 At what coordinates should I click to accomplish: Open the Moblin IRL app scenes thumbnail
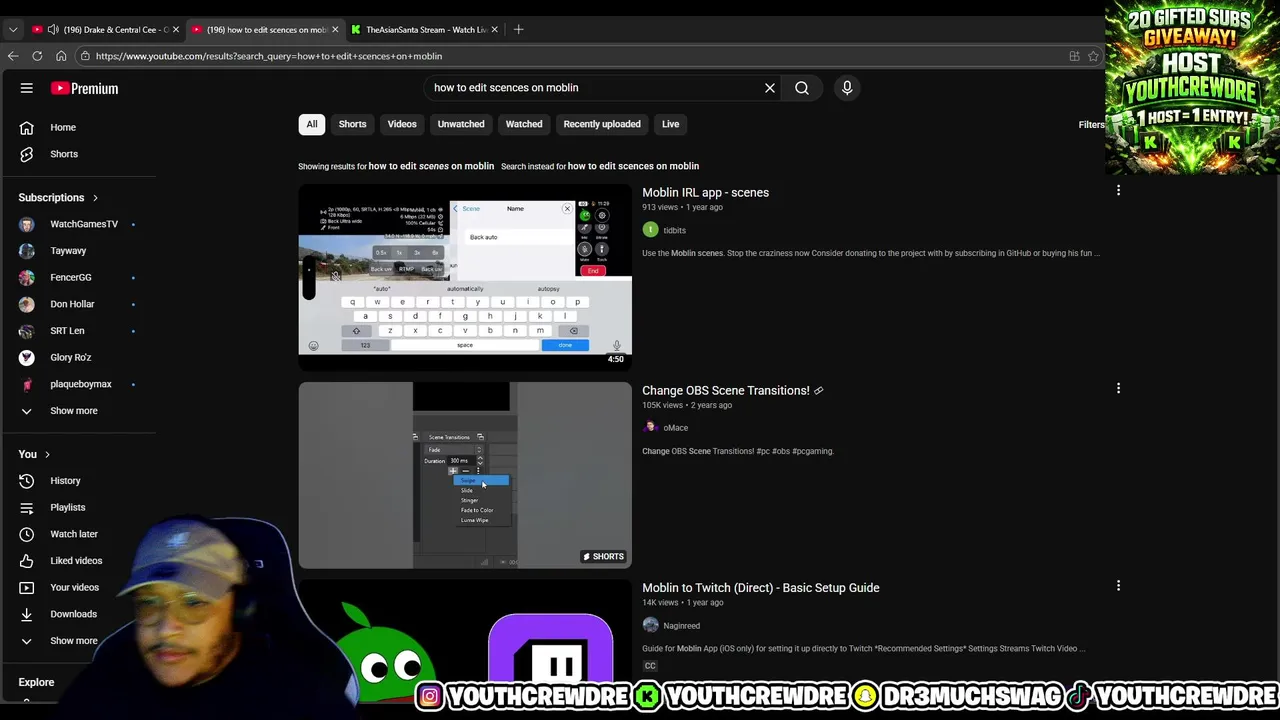coord(465,277)
